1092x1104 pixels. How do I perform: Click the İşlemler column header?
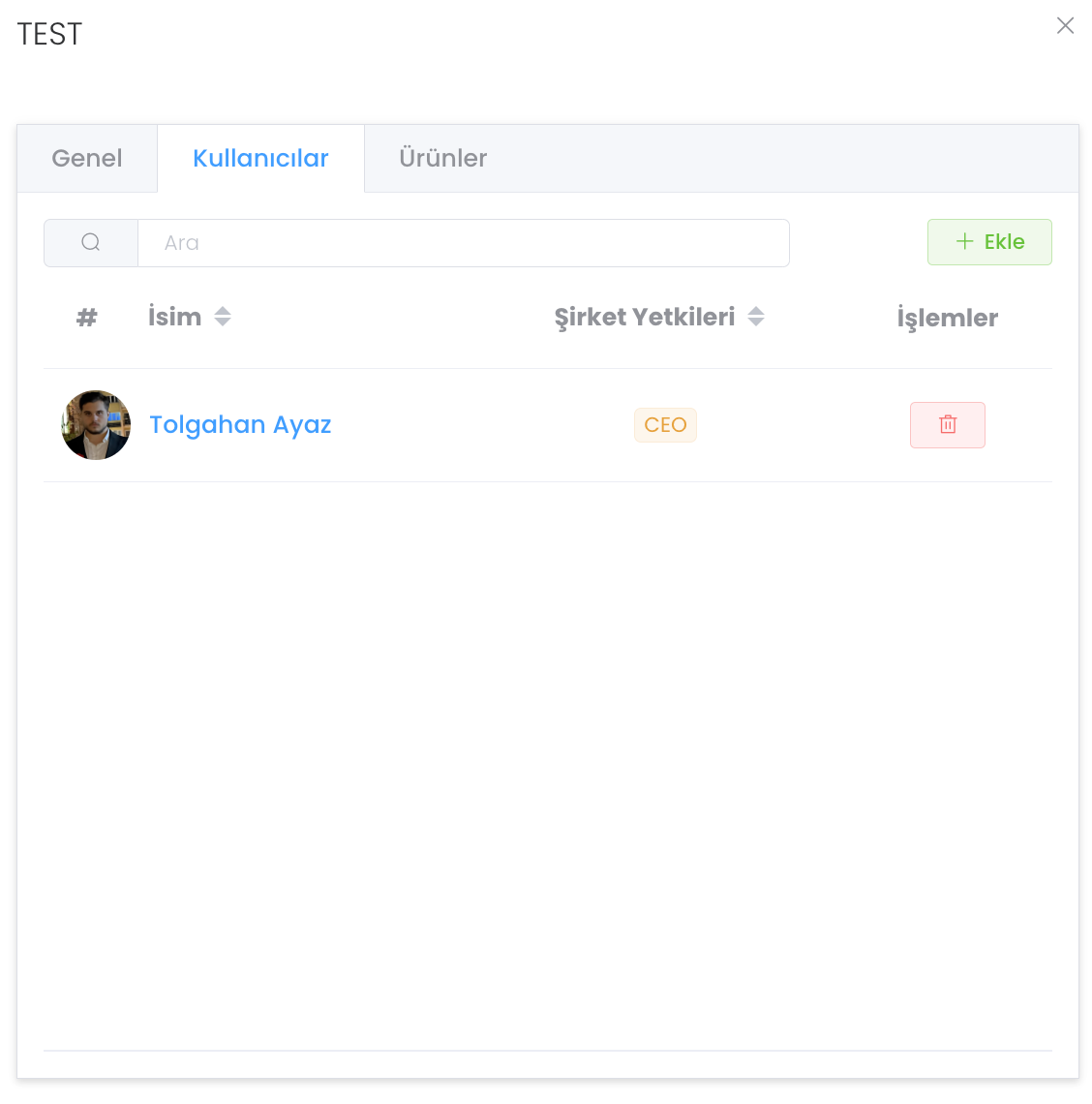(947, 318)
